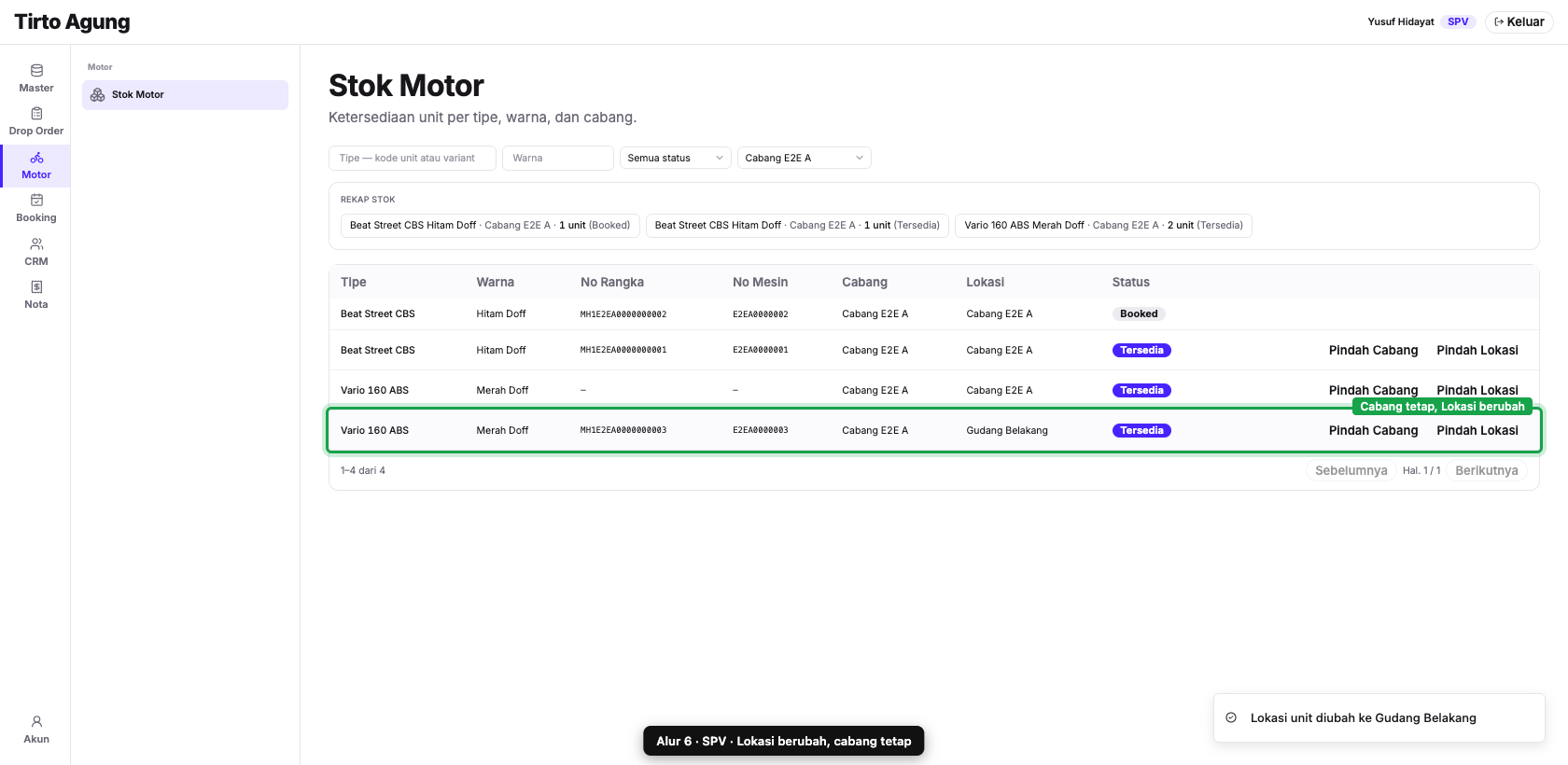Click engine number E2EA0000003
This screenshot has height=765, width=1568.
761,430
